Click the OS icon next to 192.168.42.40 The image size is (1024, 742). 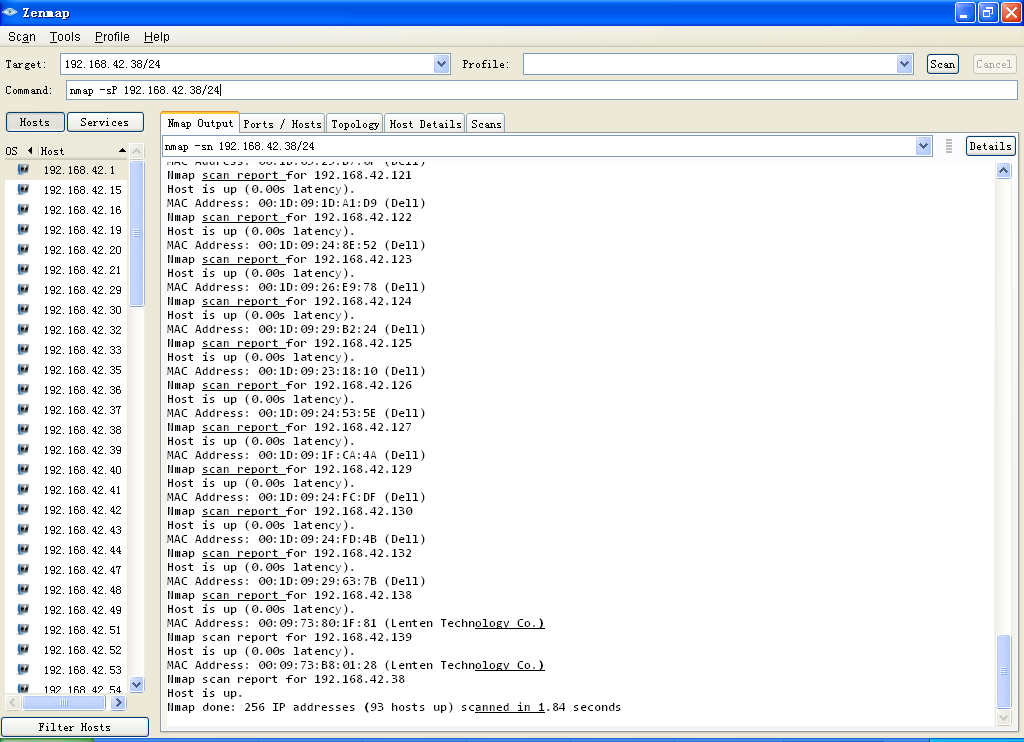[x=23, y=470]
